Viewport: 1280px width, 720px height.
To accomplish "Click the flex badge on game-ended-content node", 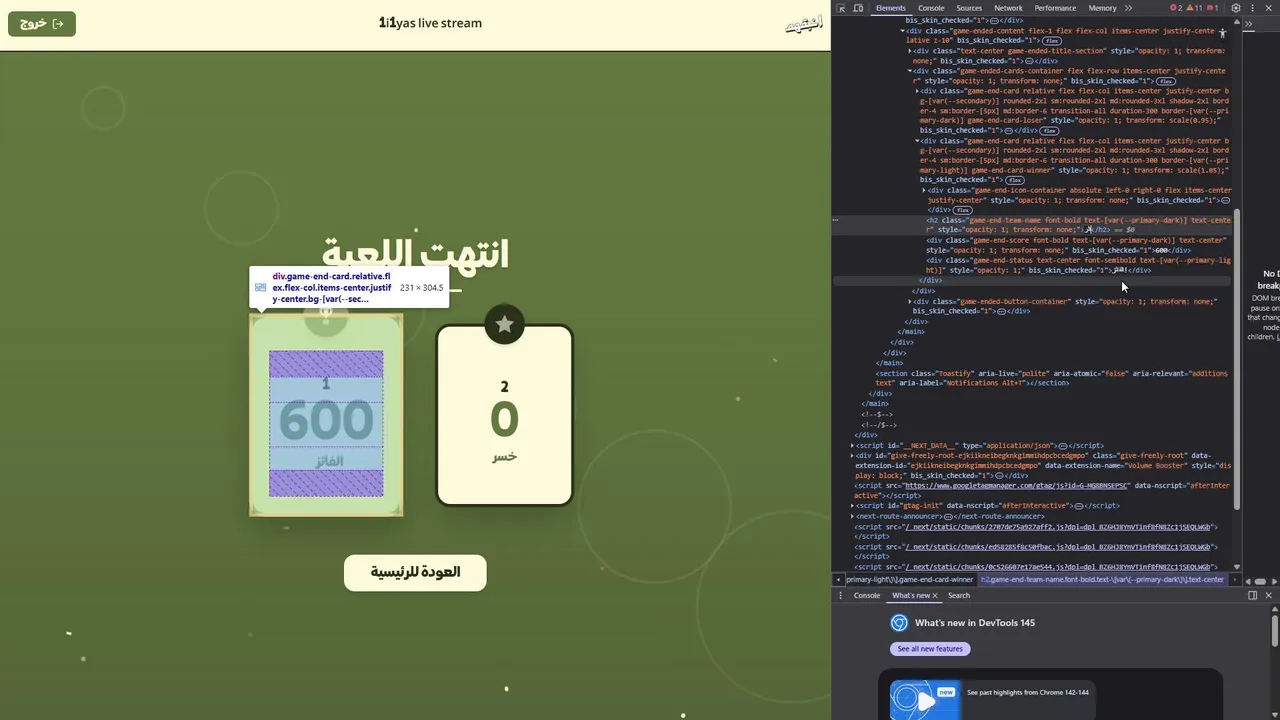I will [1051, 41].
